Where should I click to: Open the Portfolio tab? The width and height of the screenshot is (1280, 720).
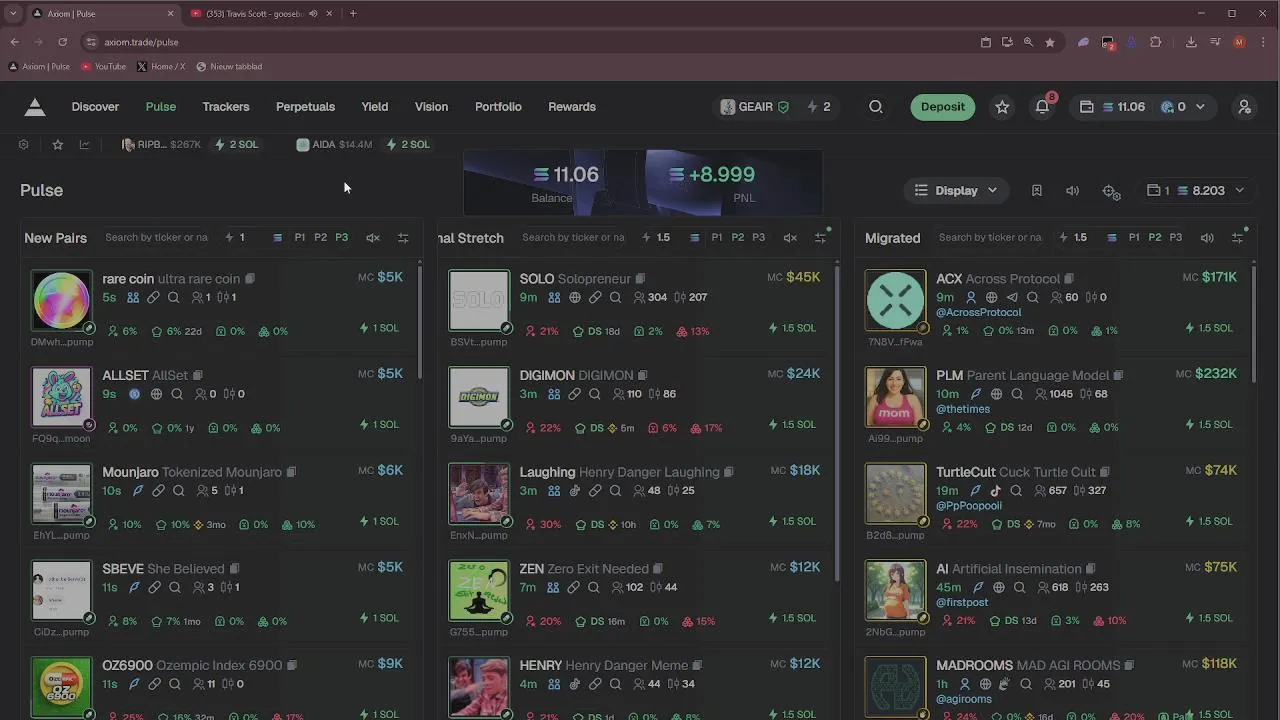pos(498,107)
